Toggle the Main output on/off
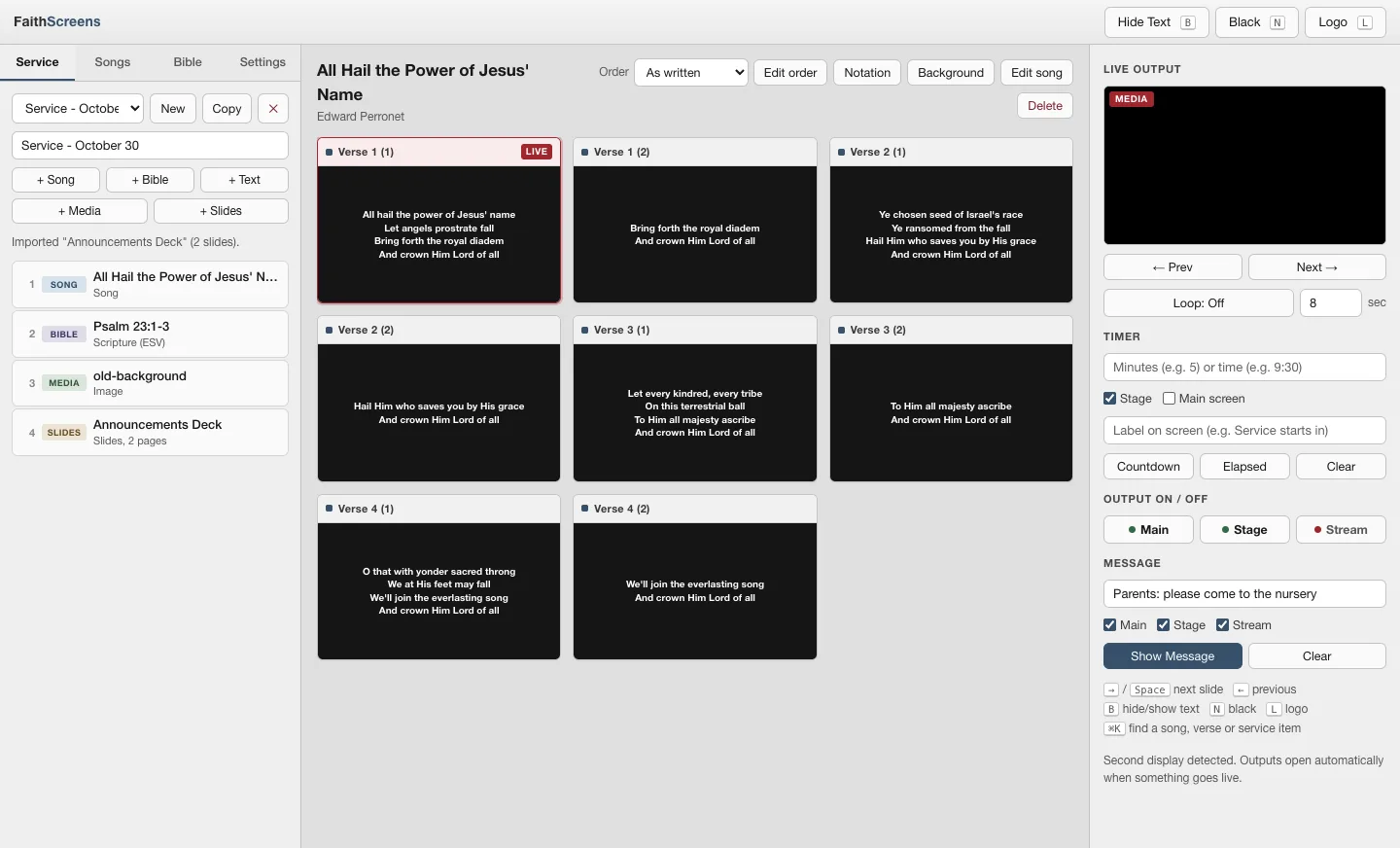1400x848 pixels. click(x=1148, y=529)
